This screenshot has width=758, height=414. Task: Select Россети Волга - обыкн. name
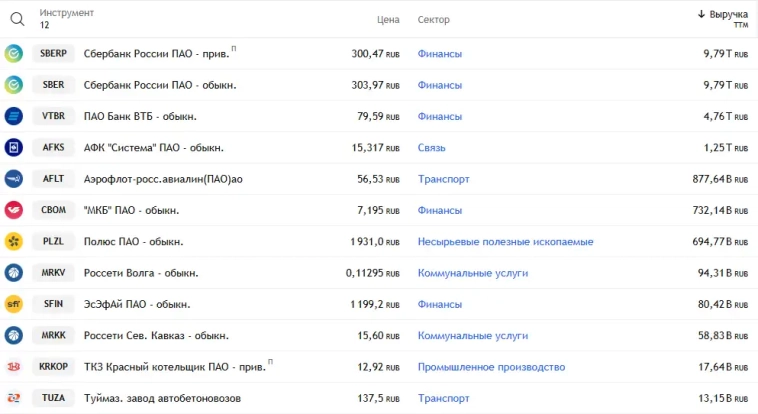click(x=141, y=273)
